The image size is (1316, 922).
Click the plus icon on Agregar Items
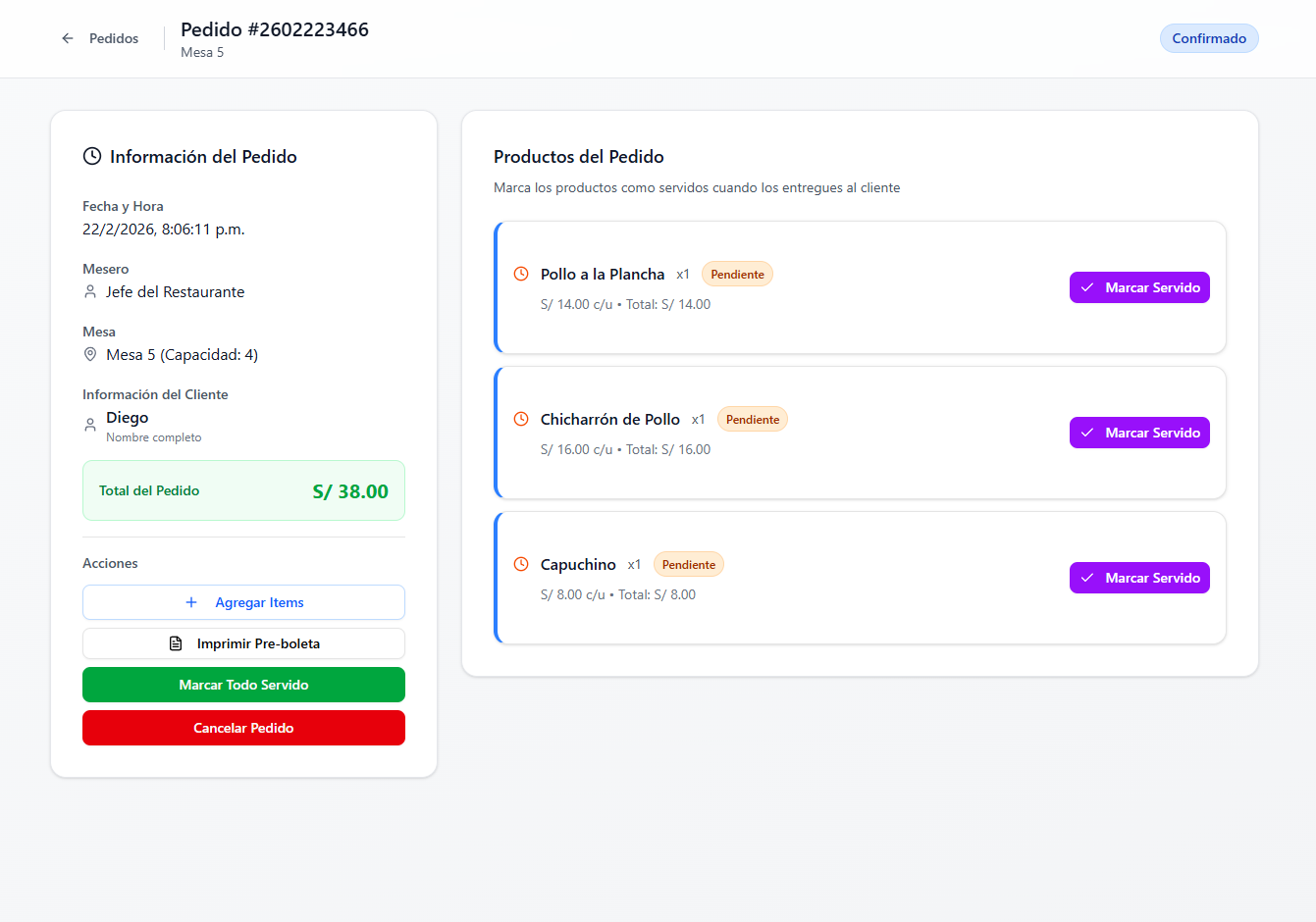pyautogui.click(x=190, y=601)
